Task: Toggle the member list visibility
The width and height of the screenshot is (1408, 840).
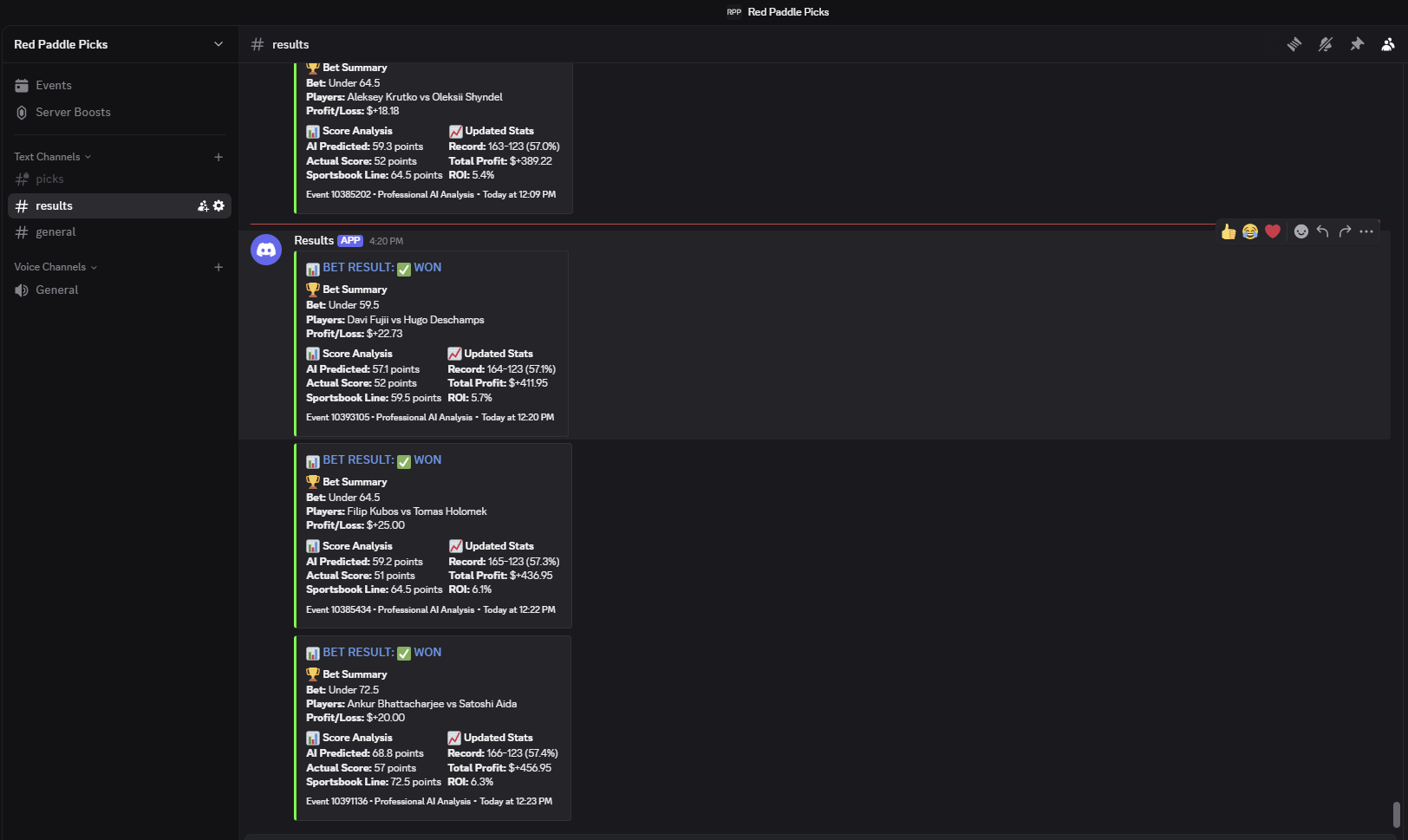Action: [1388, 44]
